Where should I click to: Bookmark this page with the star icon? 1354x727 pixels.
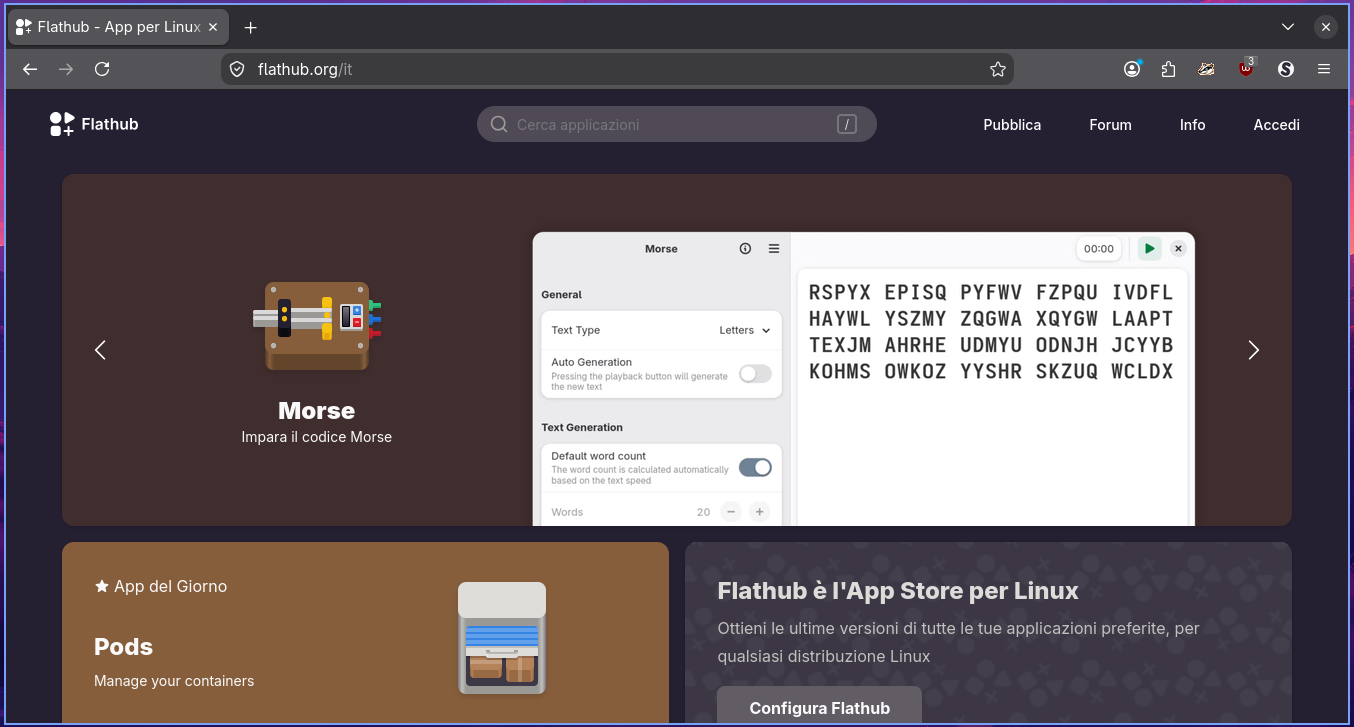tap(997, 69)
